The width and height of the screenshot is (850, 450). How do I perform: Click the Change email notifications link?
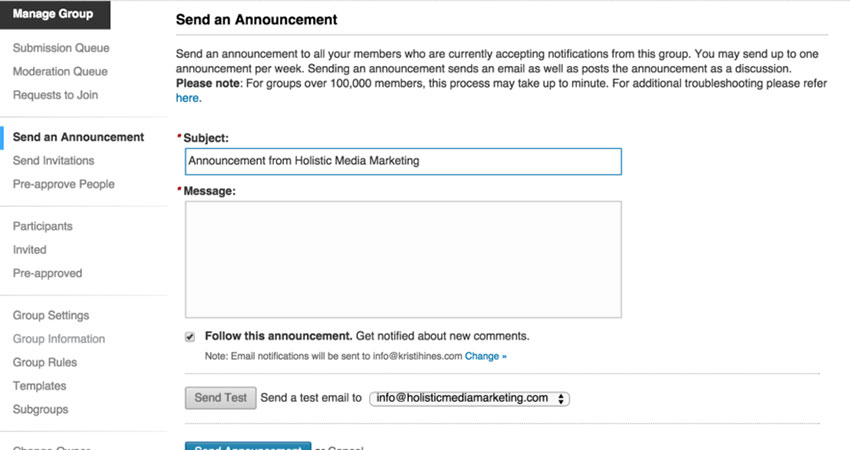click(x=486, y=356)
